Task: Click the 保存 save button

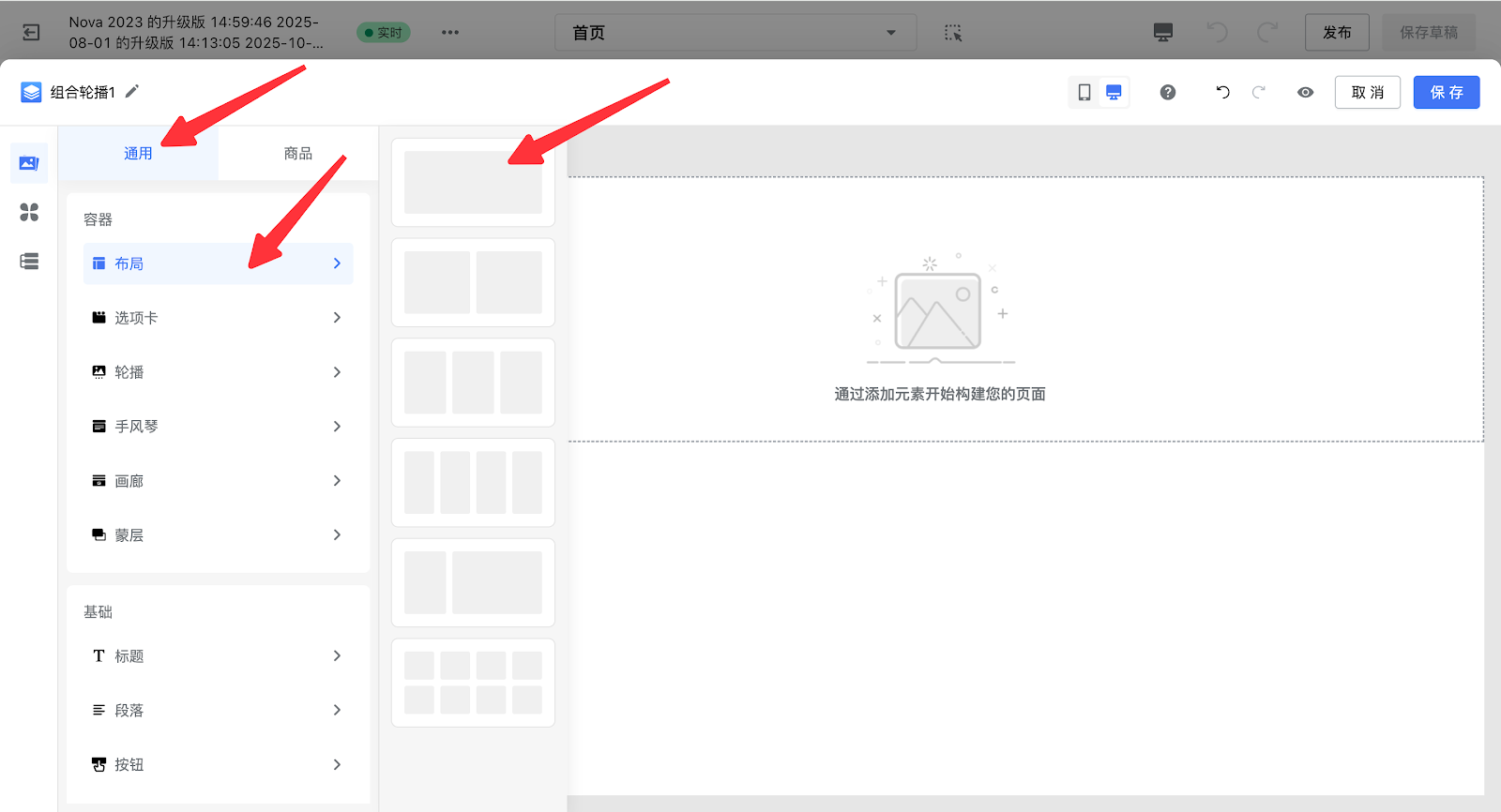Action: tap(1446, 92)
